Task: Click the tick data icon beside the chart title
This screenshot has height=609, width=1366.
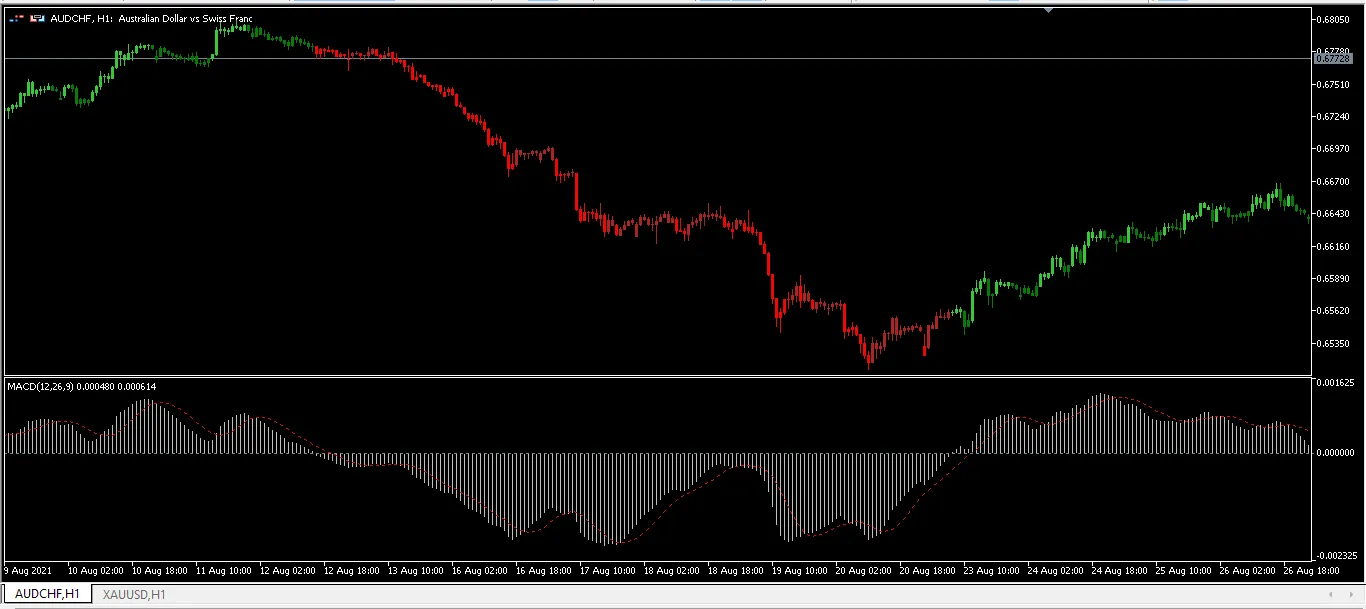Action: tap(14, 18)
